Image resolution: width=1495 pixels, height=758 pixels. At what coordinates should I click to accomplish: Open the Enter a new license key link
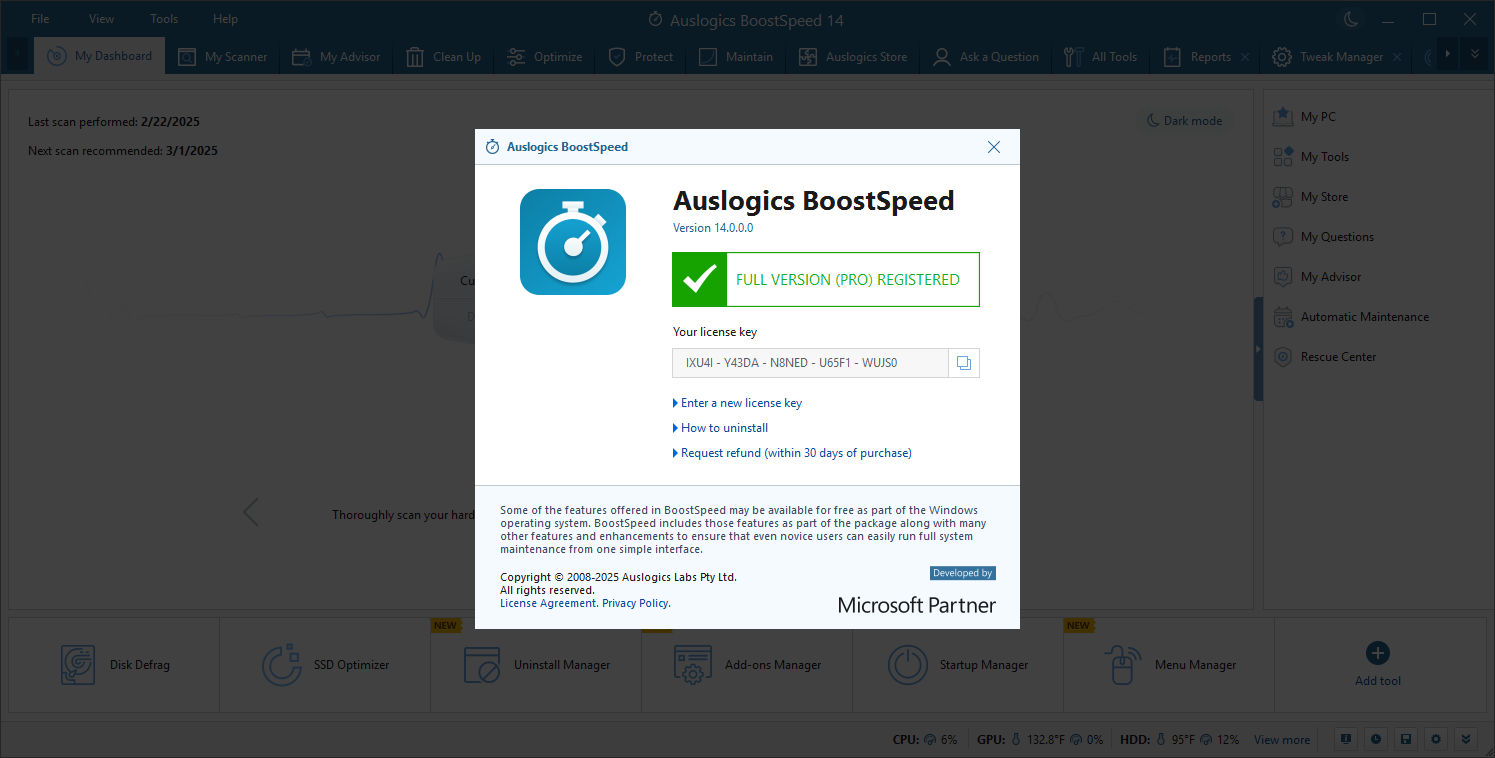[741, 403]
